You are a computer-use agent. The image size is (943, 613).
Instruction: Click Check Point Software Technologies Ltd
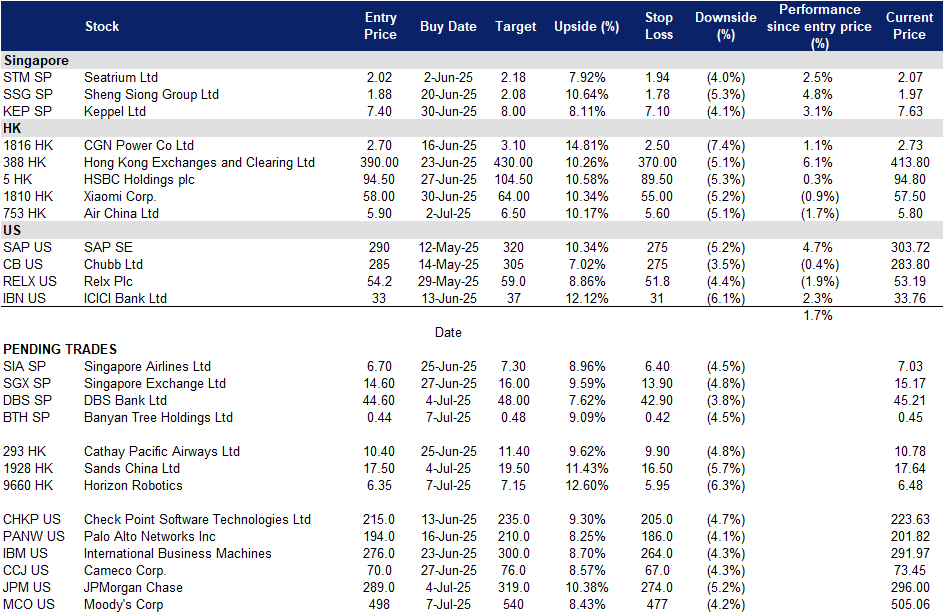pyautogui.click(x=197, y=519)
